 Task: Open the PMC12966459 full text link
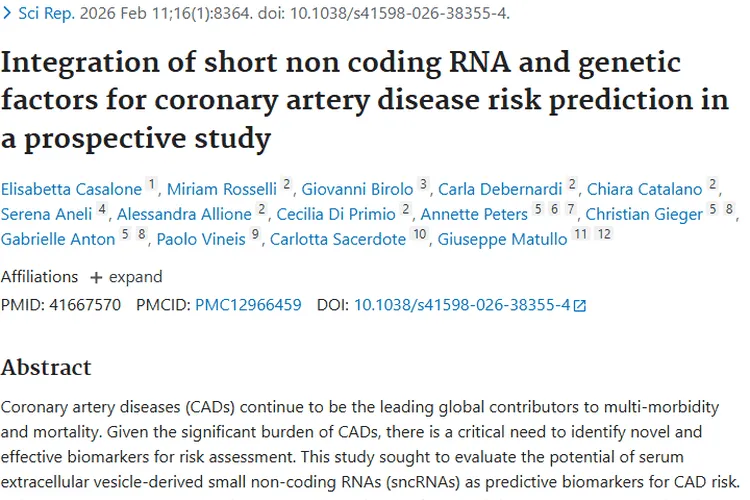click(x=248, y=305)
